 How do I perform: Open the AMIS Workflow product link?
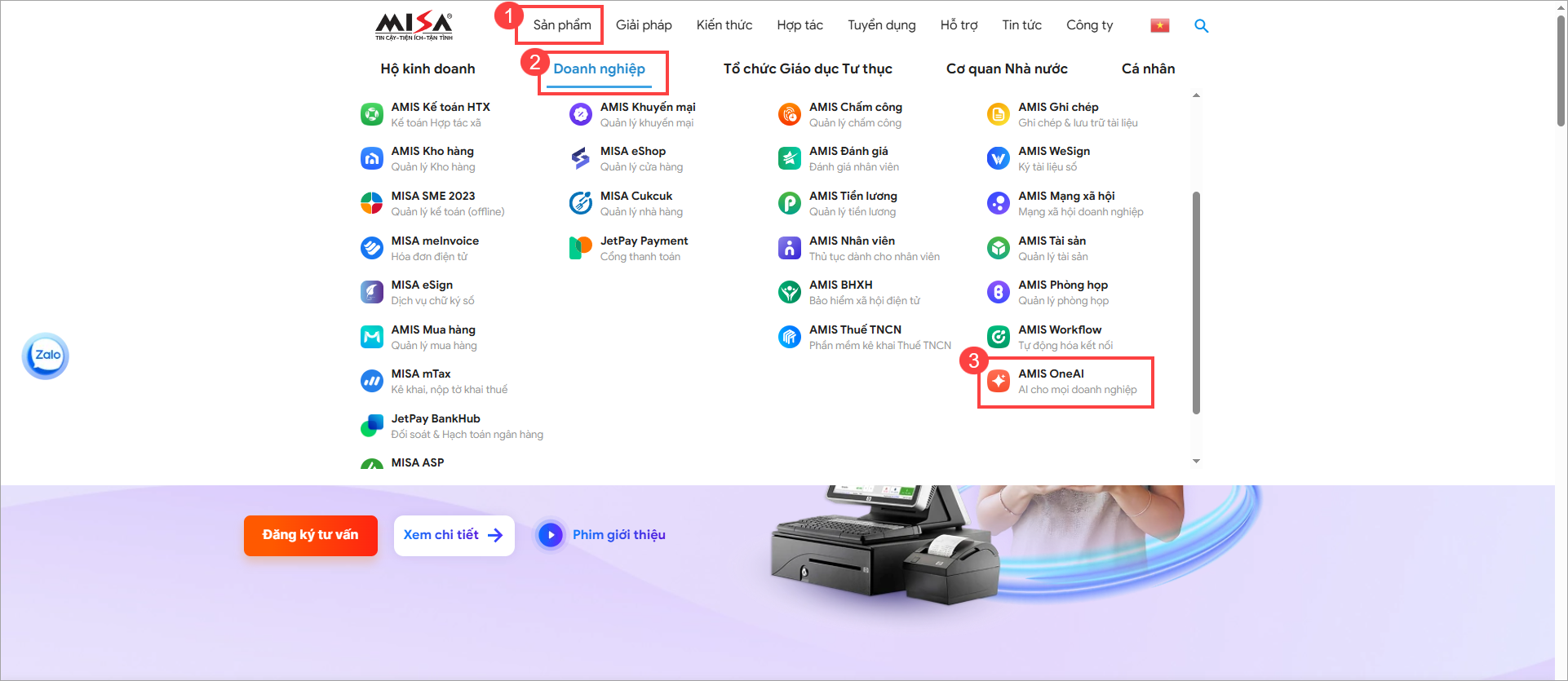pyautogui.click(x=1060, y=329)
